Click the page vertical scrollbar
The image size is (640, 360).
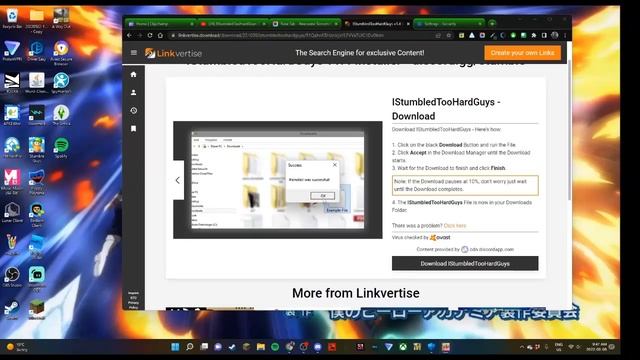pos(569,131)
